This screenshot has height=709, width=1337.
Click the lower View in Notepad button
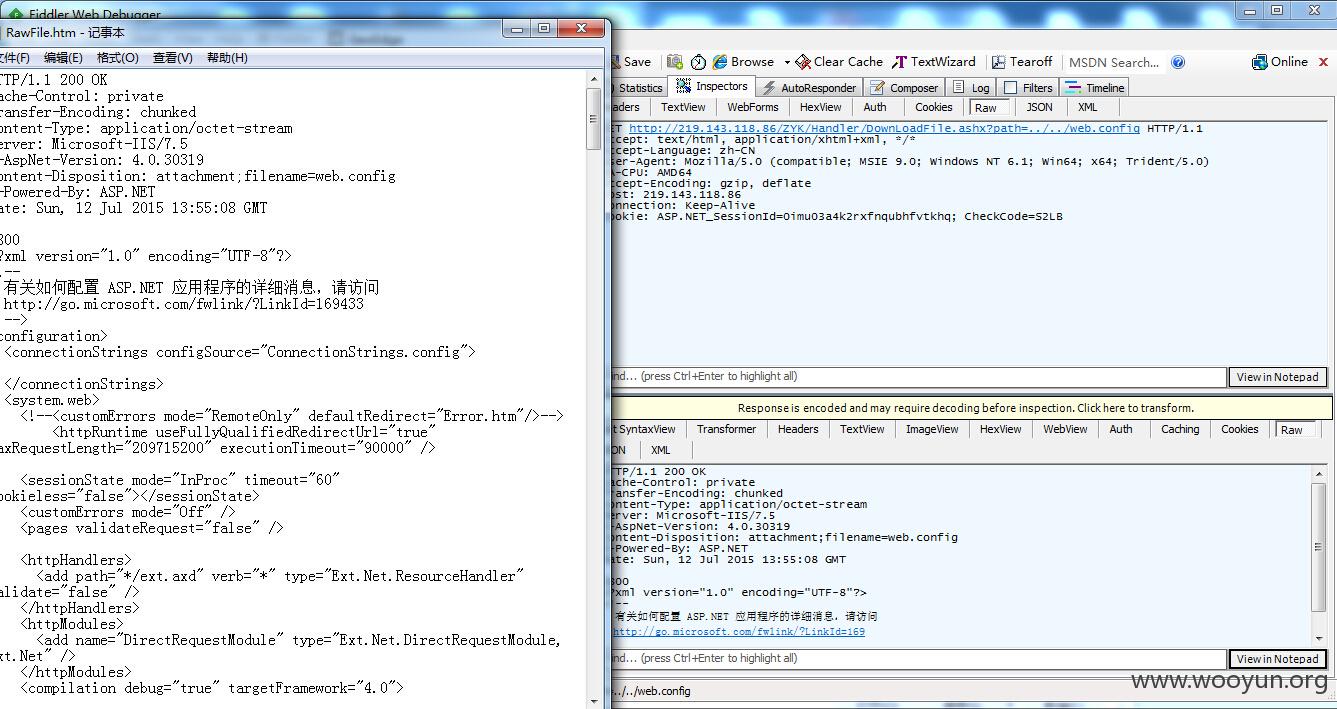pyautogui.click(x=1278, y=659)
